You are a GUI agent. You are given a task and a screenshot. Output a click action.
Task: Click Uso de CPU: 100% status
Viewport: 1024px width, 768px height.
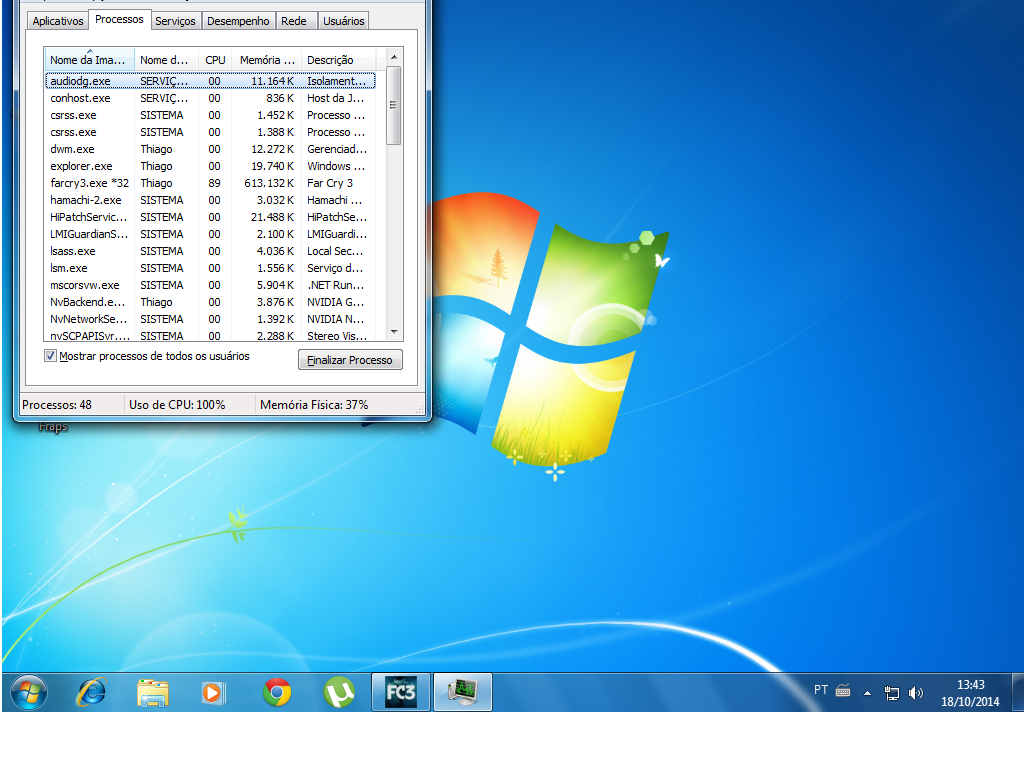[177, 405]
